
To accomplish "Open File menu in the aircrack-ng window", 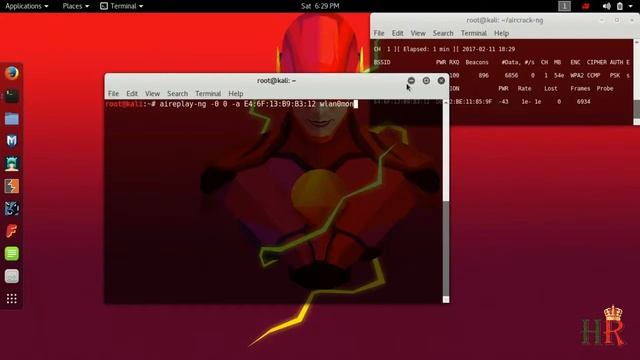I will click(379, 33).
